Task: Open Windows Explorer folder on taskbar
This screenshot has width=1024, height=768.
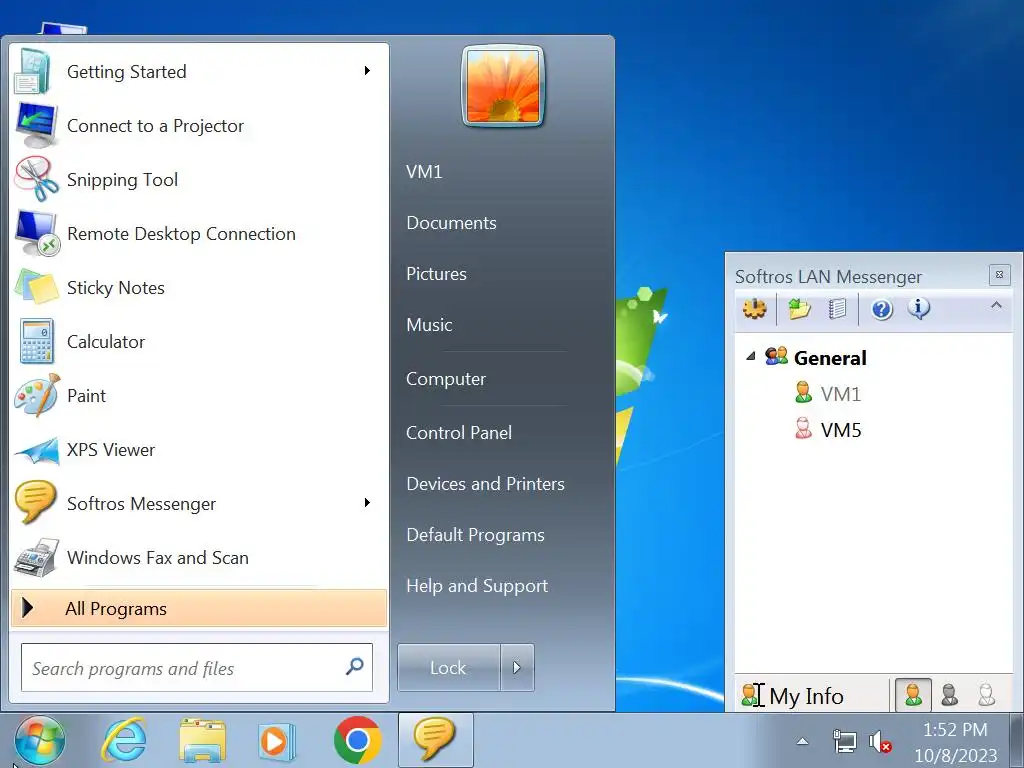Action: 202,741
